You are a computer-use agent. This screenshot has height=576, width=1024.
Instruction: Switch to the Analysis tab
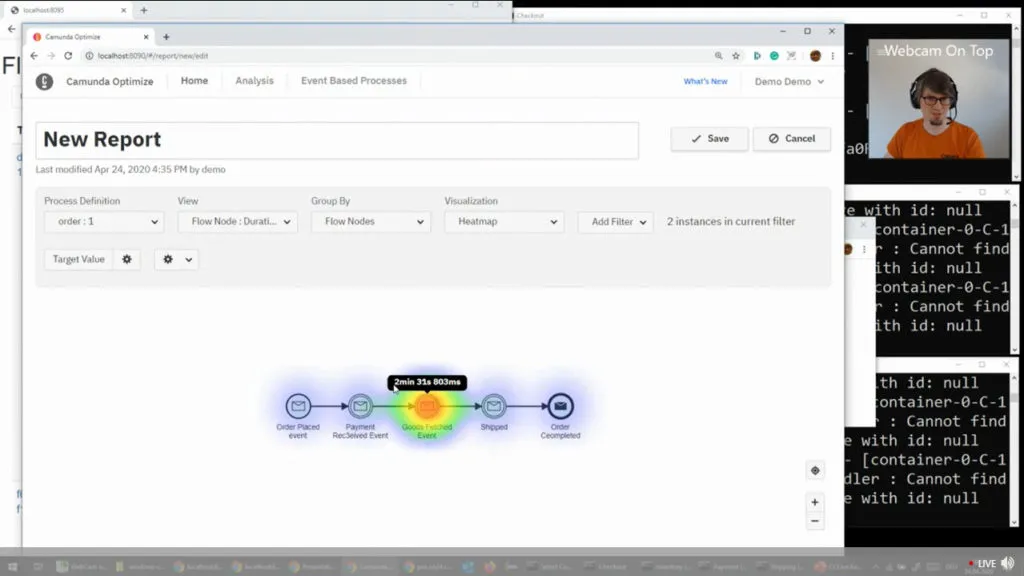click(255, 81)
